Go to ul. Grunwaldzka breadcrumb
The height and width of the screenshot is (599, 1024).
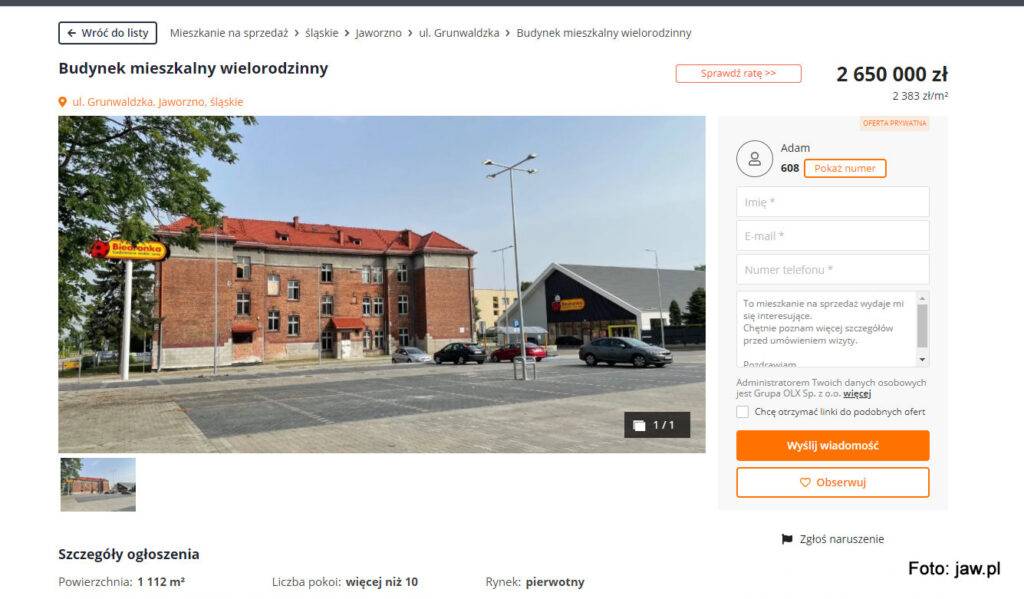click(458, 33)
